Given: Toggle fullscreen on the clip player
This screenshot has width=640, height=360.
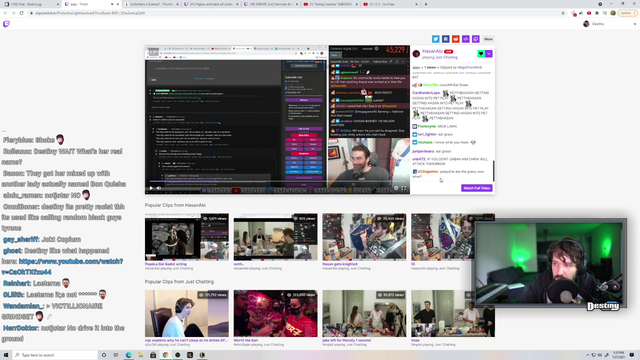Looking at the screenshot, I should pos(404,188).
